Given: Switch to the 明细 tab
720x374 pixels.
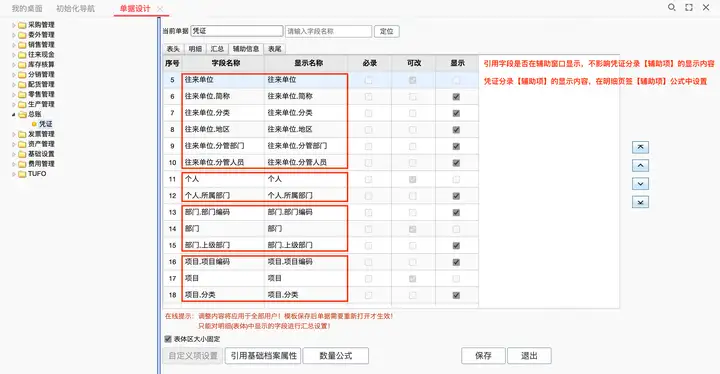Looking at the screenshot, I should [x=195, y=49].
